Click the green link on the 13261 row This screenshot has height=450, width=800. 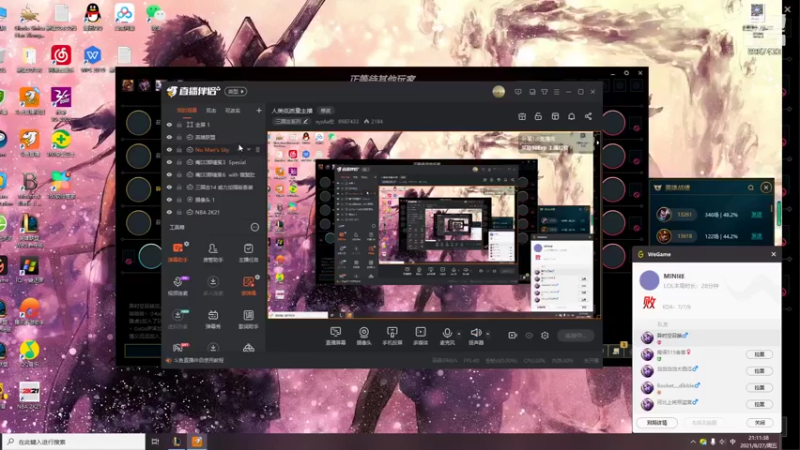point(756,215)
